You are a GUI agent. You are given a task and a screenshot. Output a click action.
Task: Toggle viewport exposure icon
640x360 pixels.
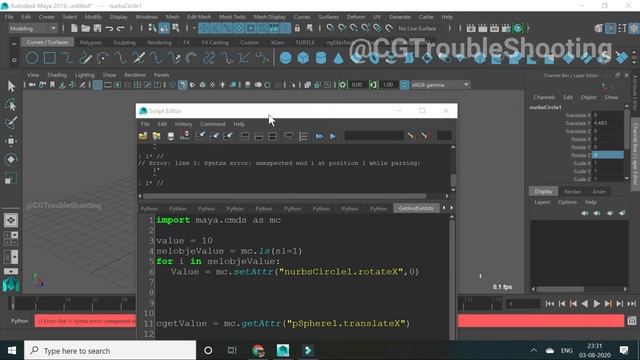[x=342, y=85]
